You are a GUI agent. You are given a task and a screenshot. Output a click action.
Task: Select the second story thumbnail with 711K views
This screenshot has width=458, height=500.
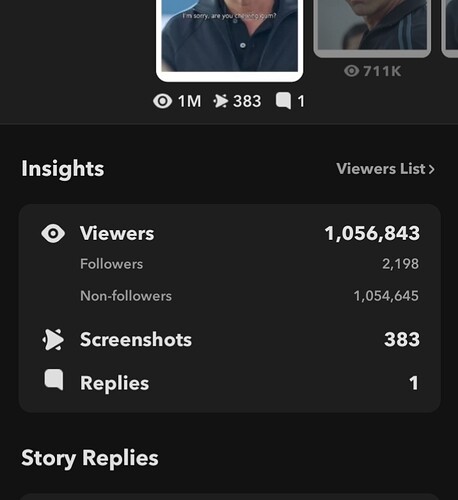[372, 28]
